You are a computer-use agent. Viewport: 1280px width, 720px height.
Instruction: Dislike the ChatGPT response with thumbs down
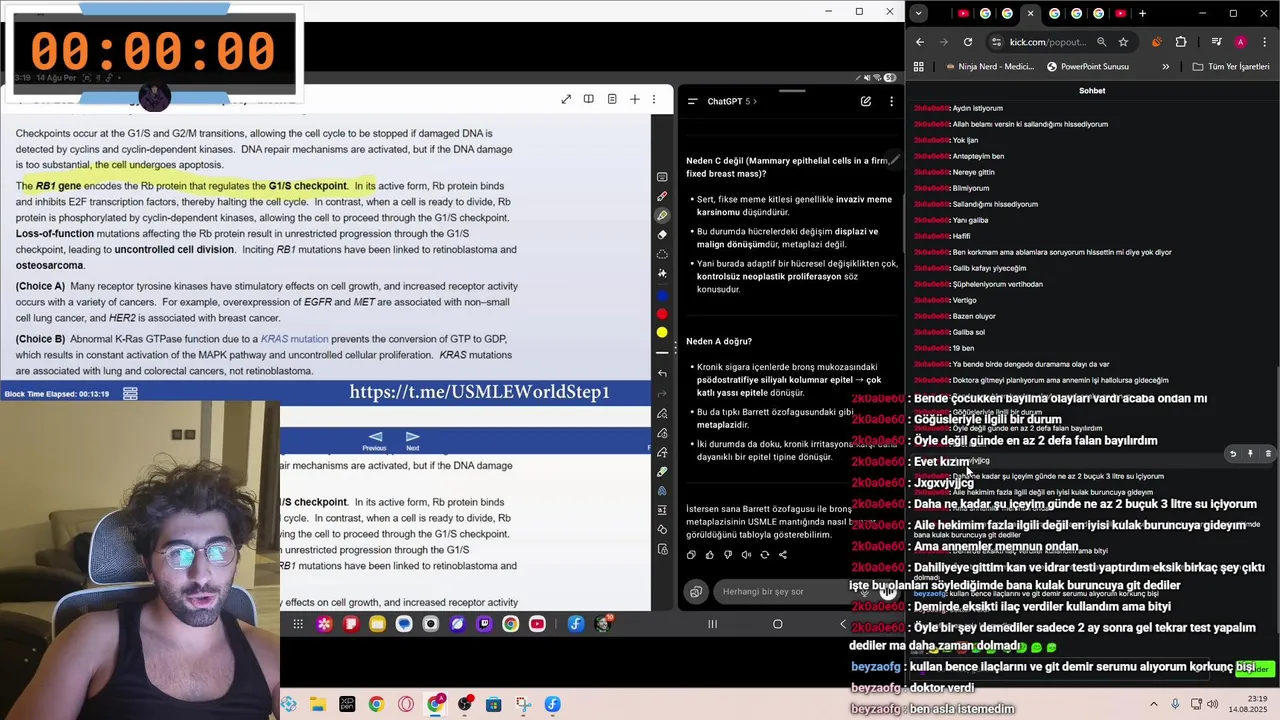tap(727, 554)
